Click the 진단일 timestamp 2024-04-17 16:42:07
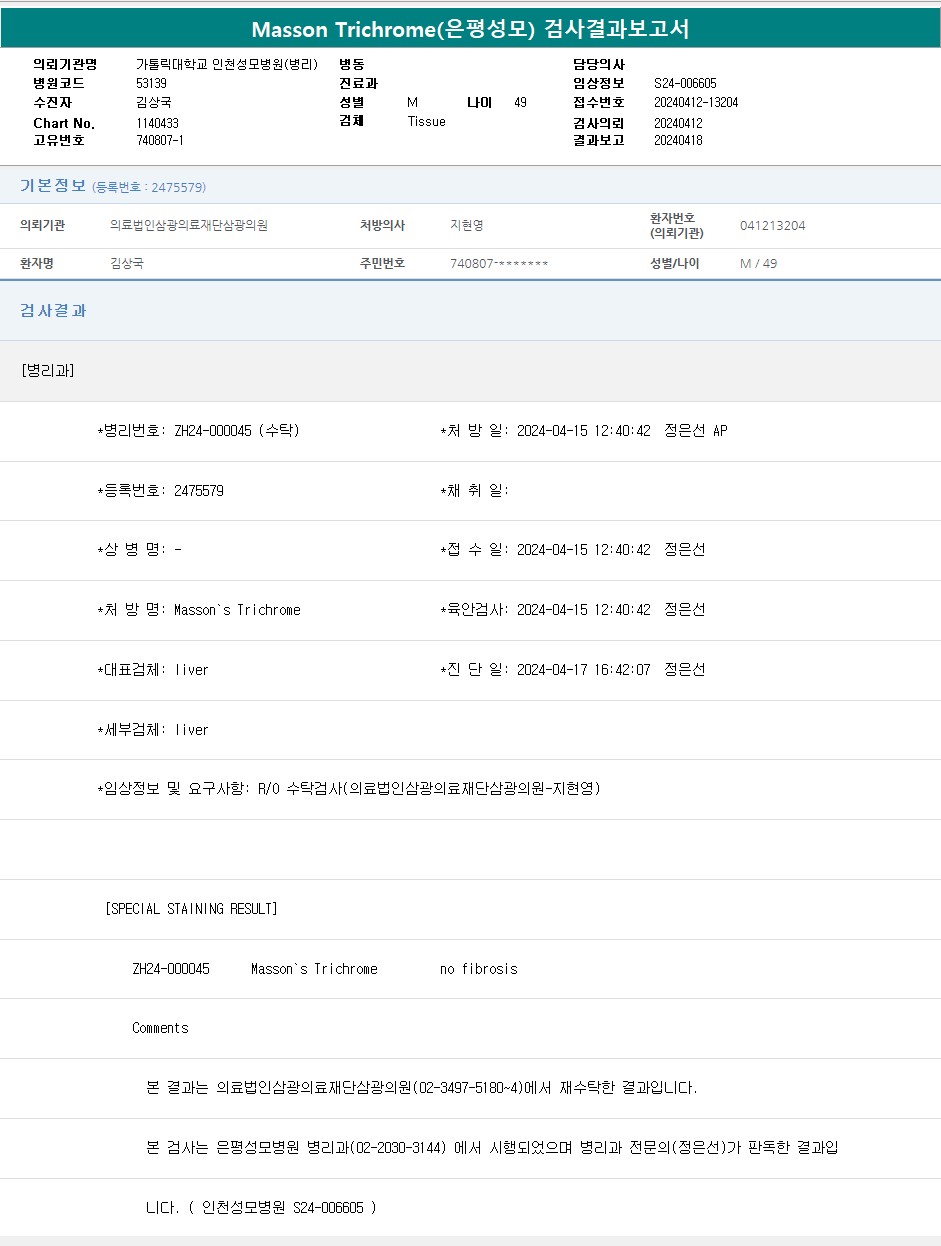This screenshot has height=1246, width=941. tap(583, 670)
